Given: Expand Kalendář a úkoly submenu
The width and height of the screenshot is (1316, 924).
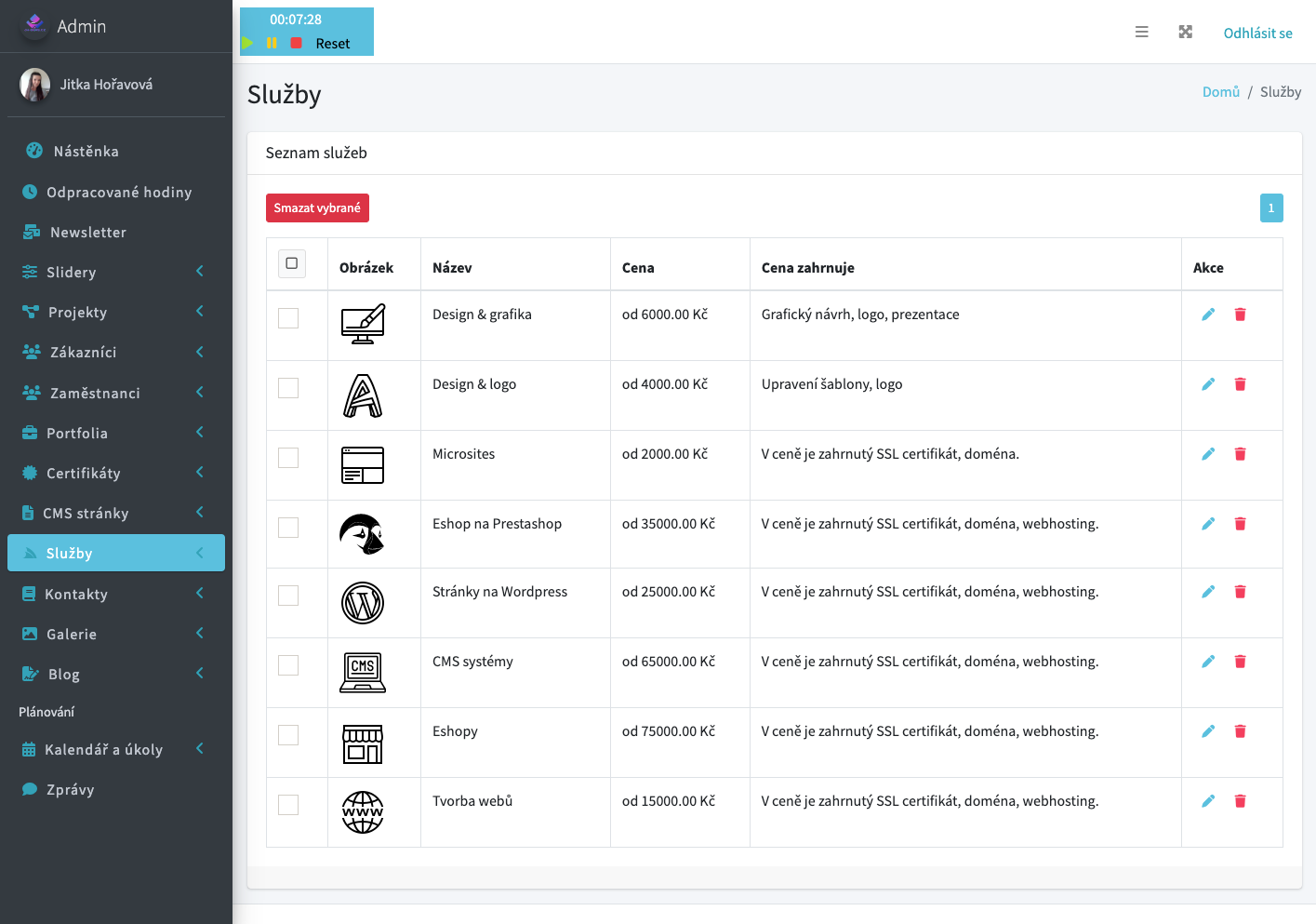Looking at the screenshot, I should pos(199,749).
